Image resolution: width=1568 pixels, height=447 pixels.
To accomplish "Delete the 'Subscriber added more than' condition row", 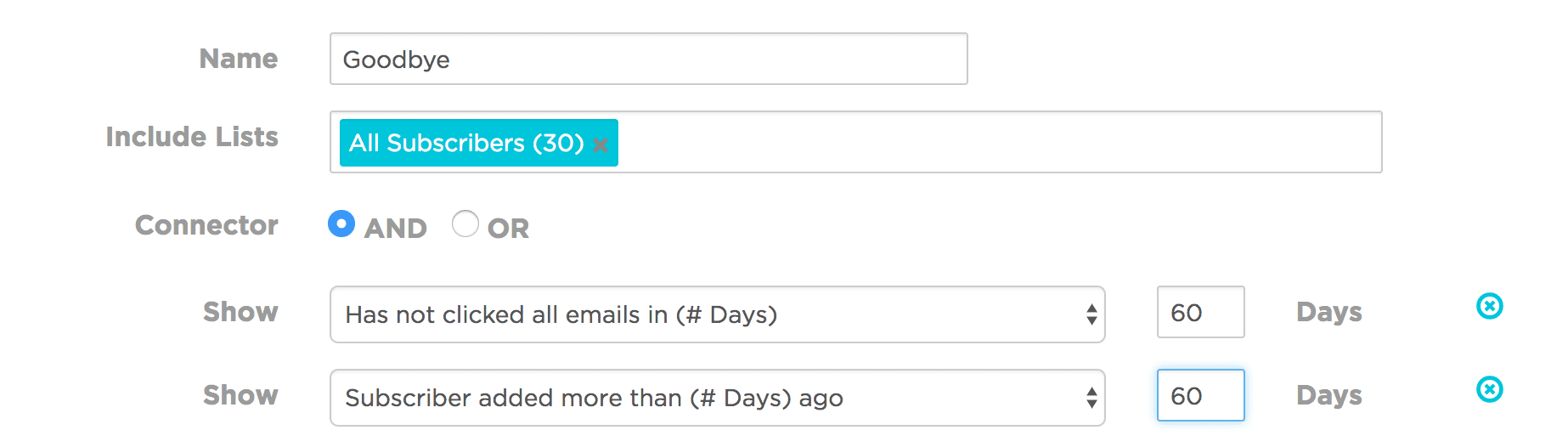I will click(1489, 389).
